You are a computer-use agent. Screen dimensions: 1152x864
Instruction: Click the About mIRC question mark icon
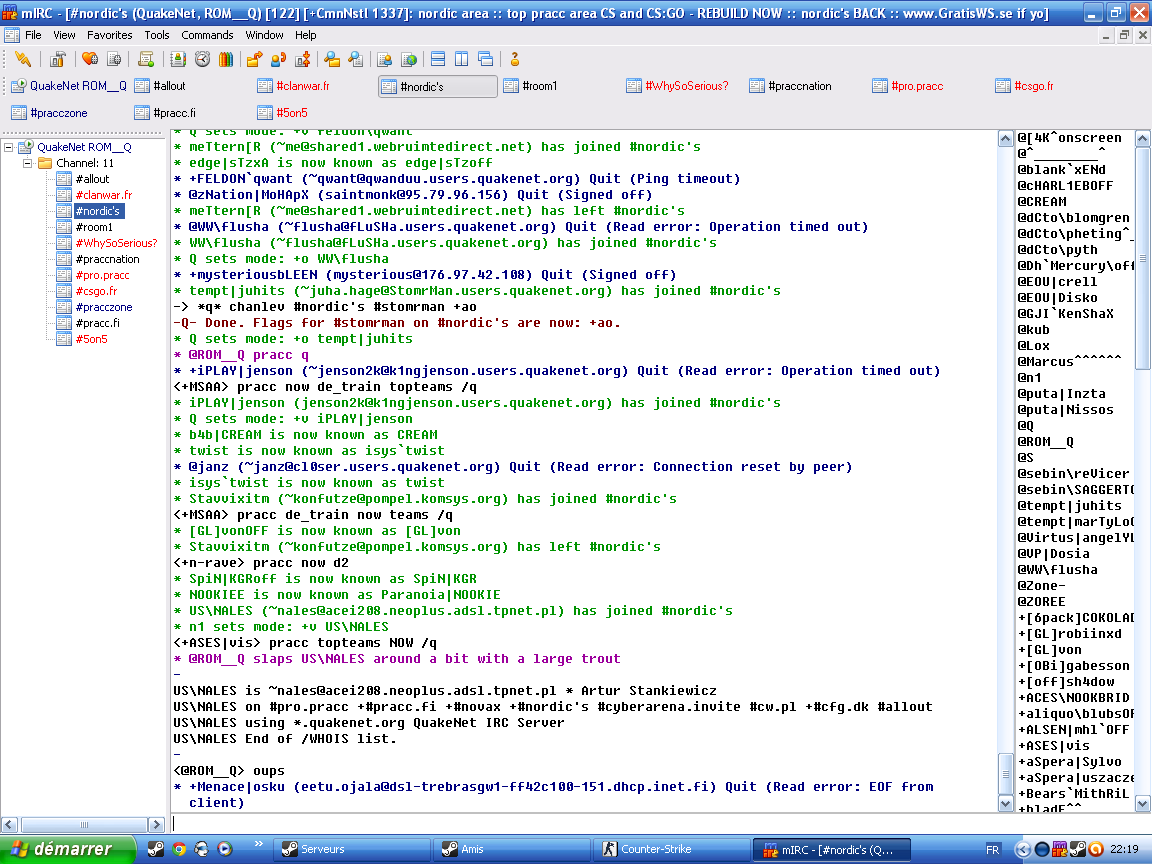pyautogui.click(x=515, y=59)
